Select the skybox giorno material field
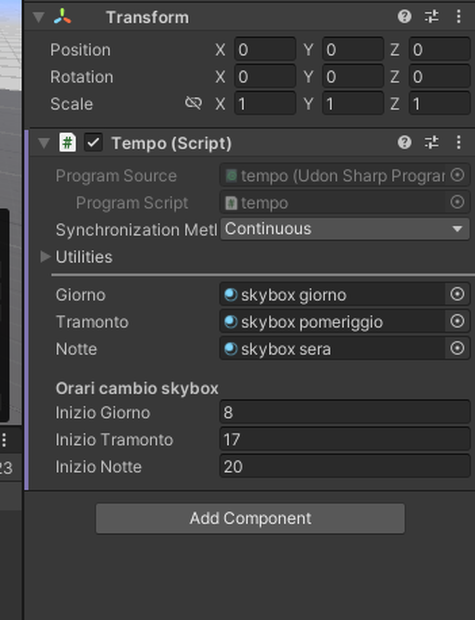475x620 pixels. (332, 295)
